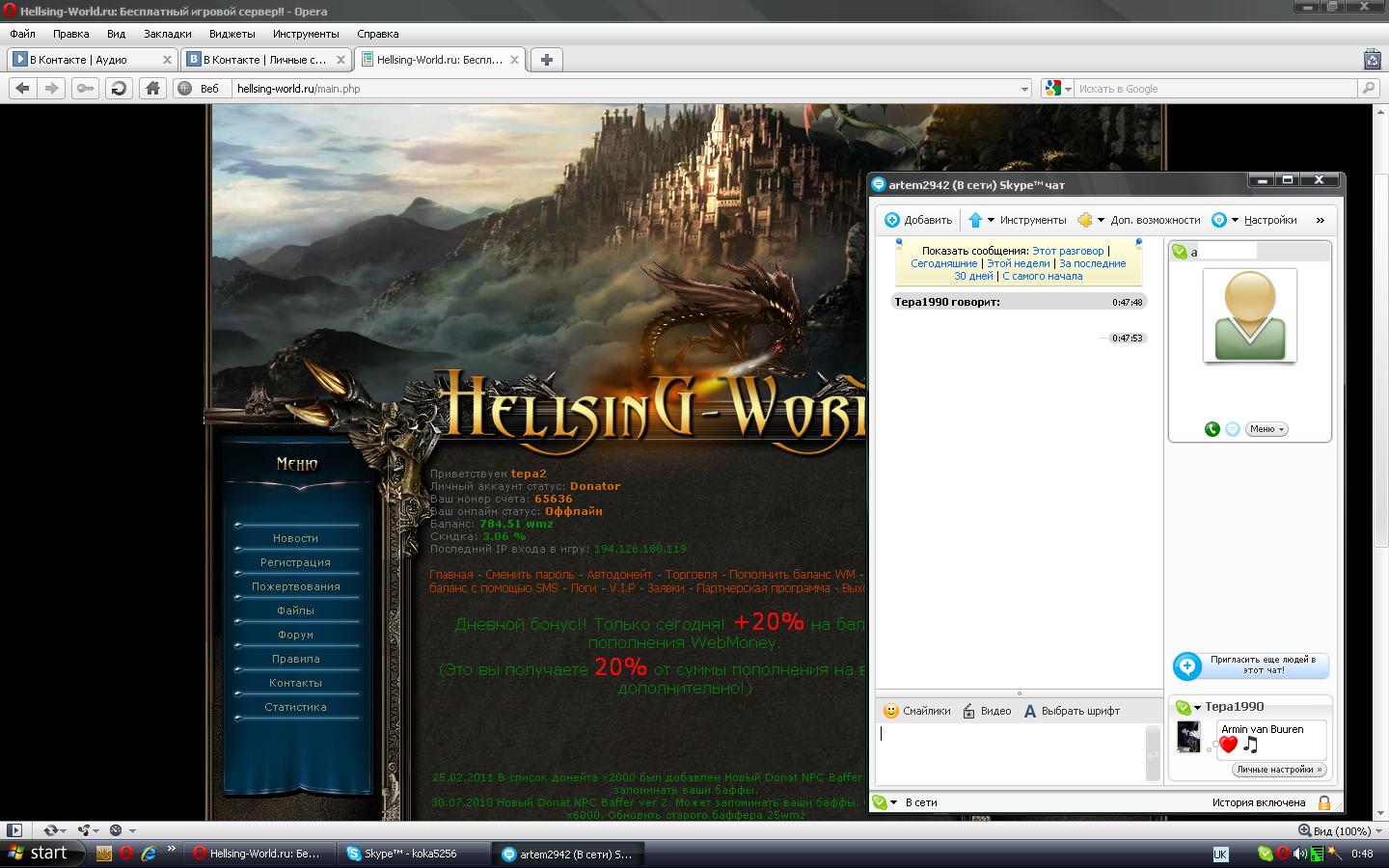This screenshot has width=1389, height=868.
Task: Click the UK language indicator in tray
Action: point(1220,854)
